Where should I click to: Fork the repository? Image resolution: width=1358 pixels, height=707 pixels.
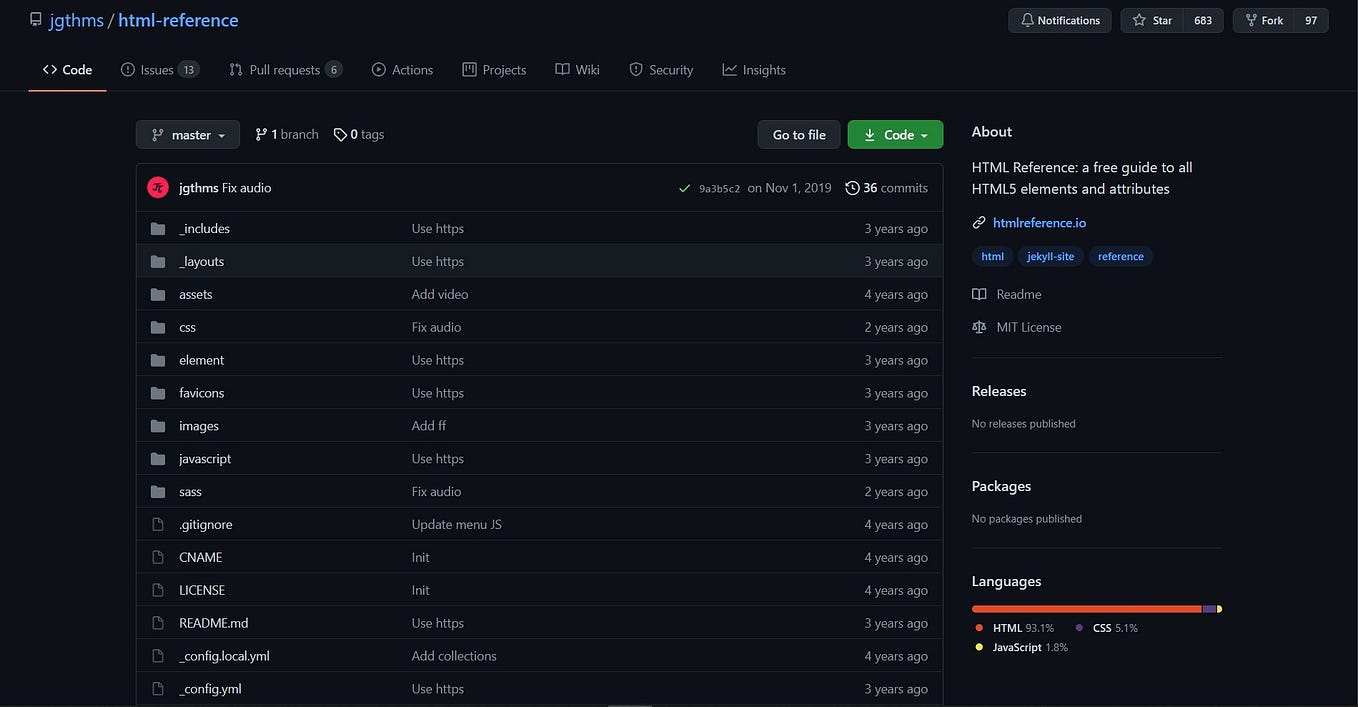[x=1262, y=20]
